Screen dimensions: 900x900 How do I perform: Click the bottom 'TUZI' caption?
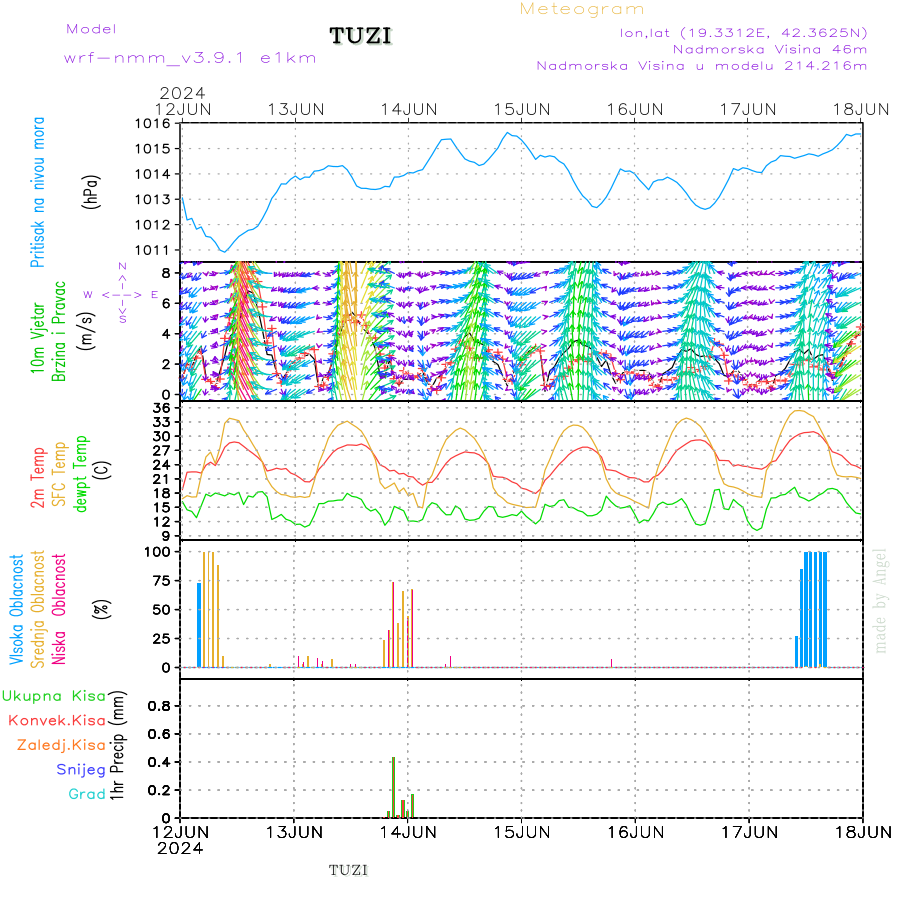pos(348,871)
